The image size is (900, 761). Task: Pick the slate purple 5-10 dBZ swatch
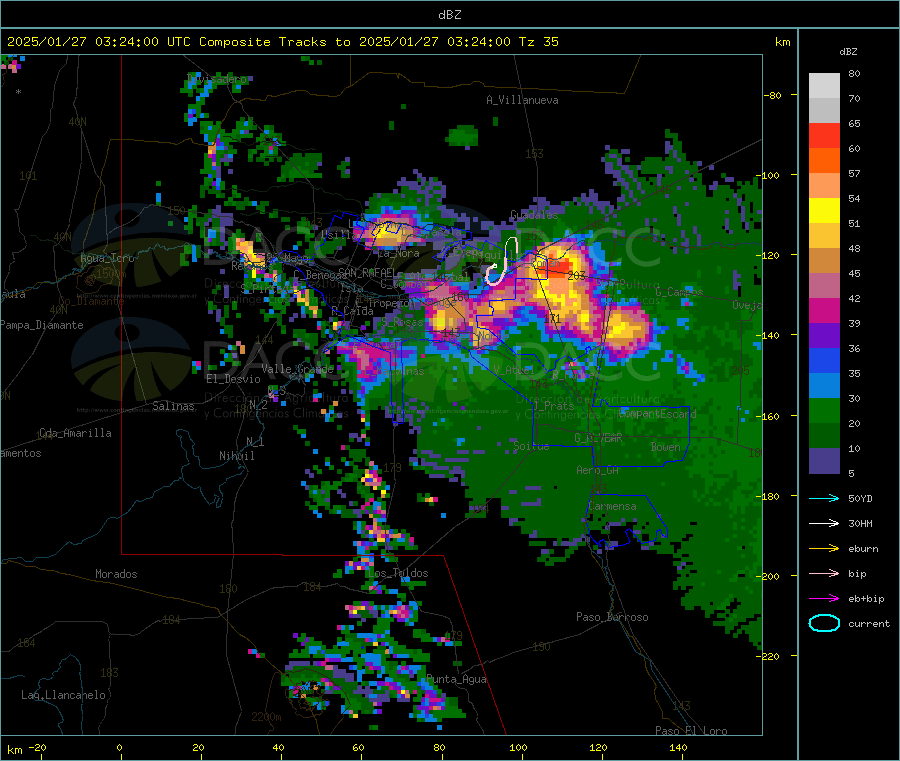click(x=824, y=460)
